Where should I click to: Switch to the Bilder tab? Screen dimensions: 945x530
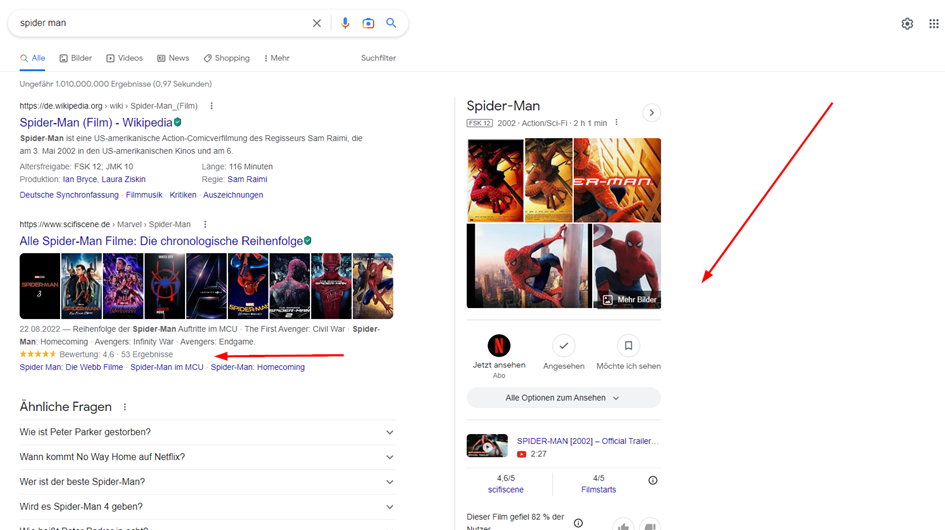coord(75,58)
